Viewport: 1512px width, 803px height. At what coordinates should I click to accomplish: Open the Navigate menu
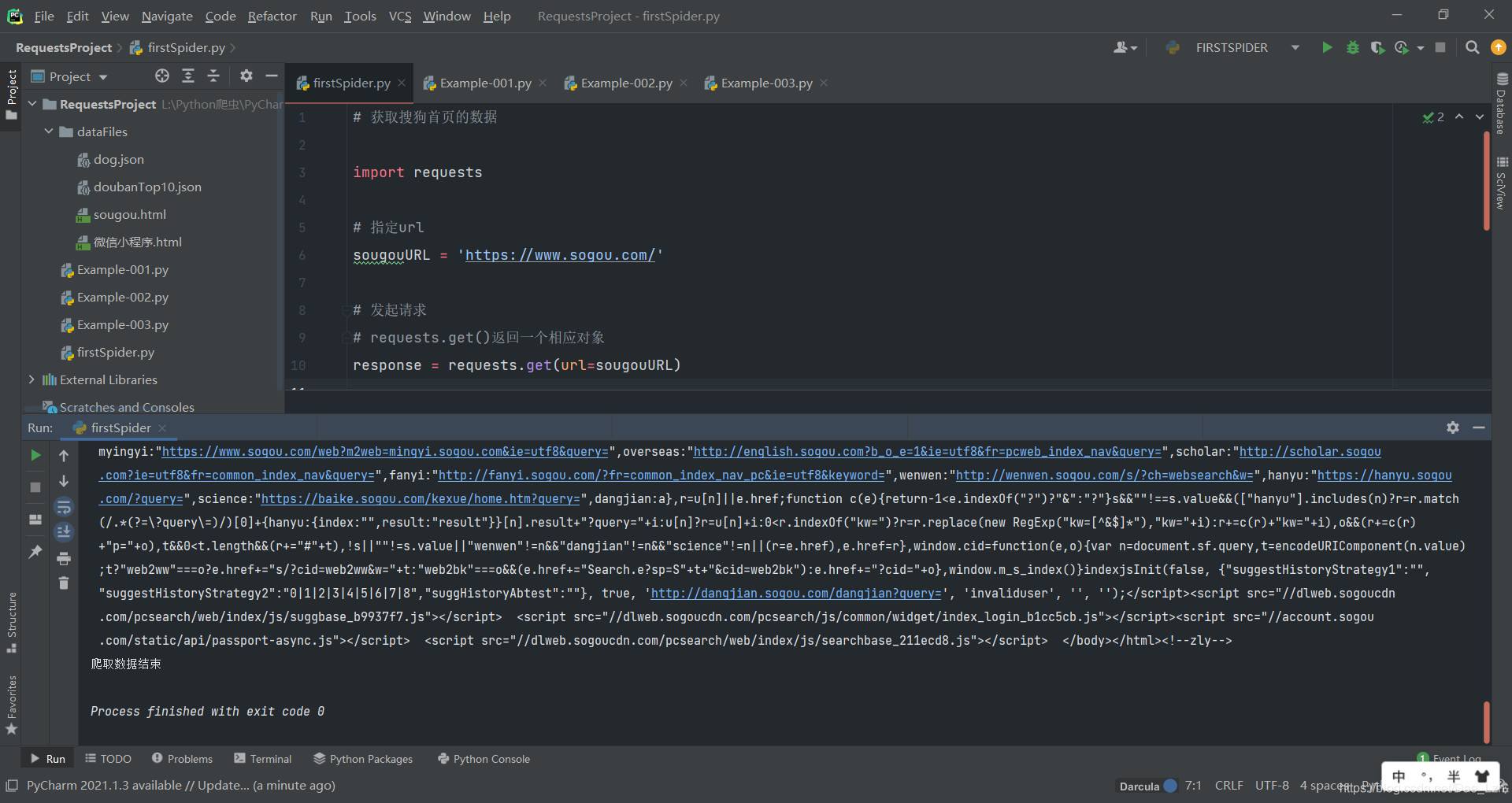coord(167,16)
